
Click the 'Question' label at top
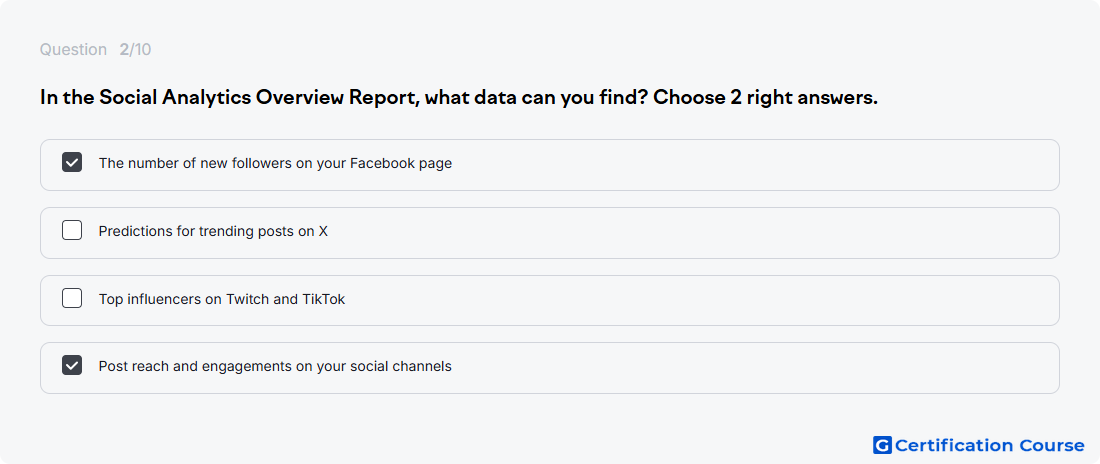click(x=73, y=50)
